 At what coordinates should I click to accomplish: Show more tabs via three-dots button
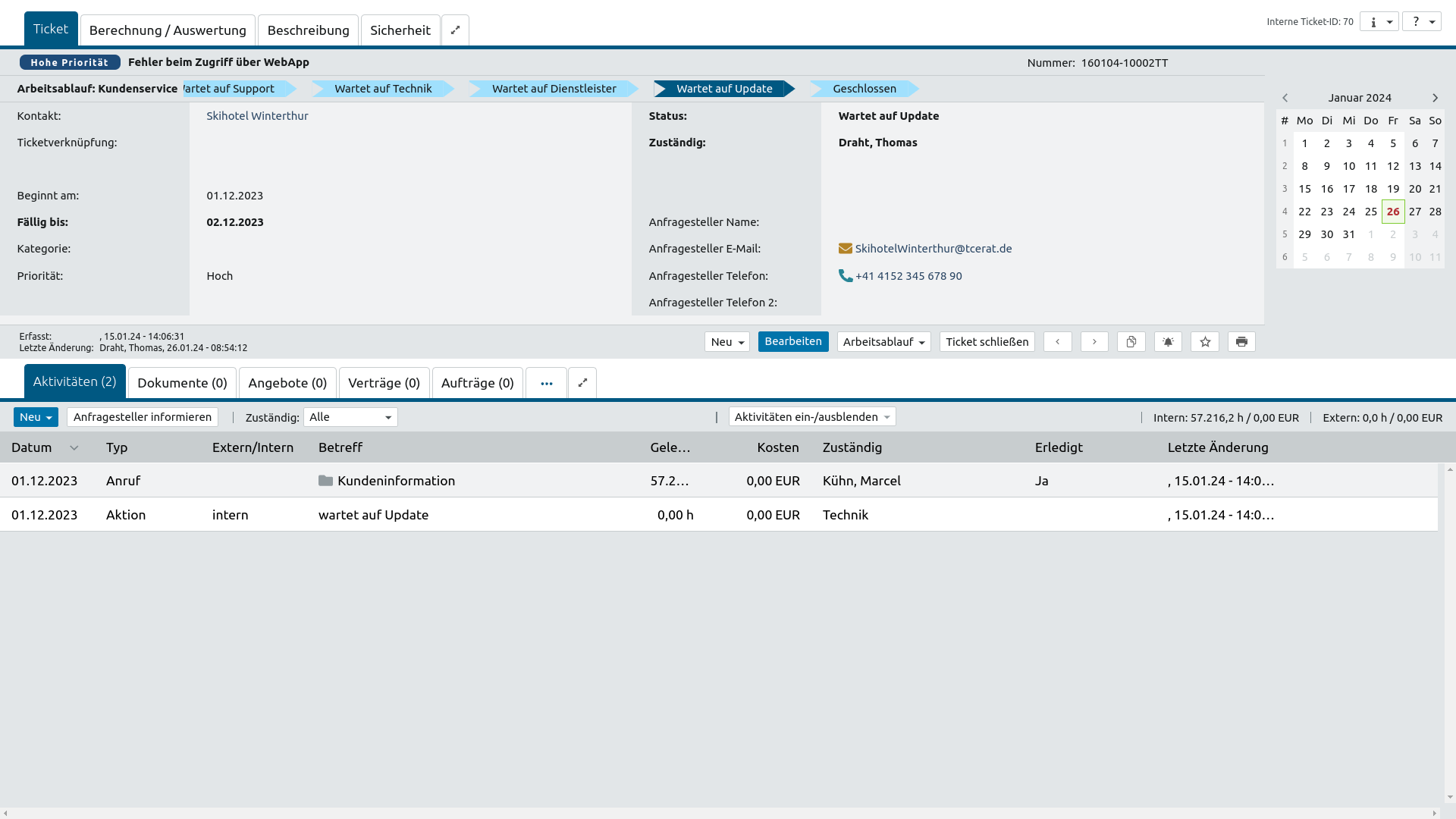pyautogui.click(x=546, y=383)
